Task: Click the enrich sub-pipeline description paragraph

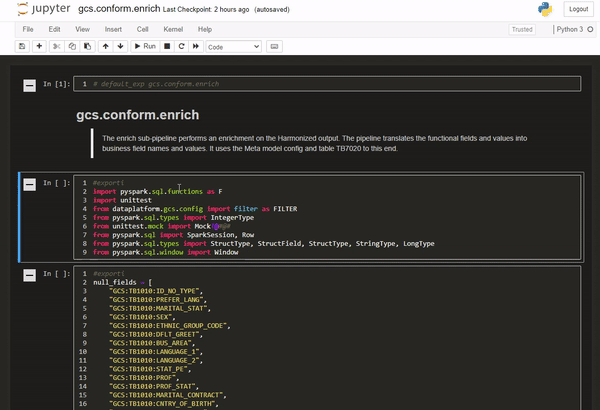Action: (314, 144)
